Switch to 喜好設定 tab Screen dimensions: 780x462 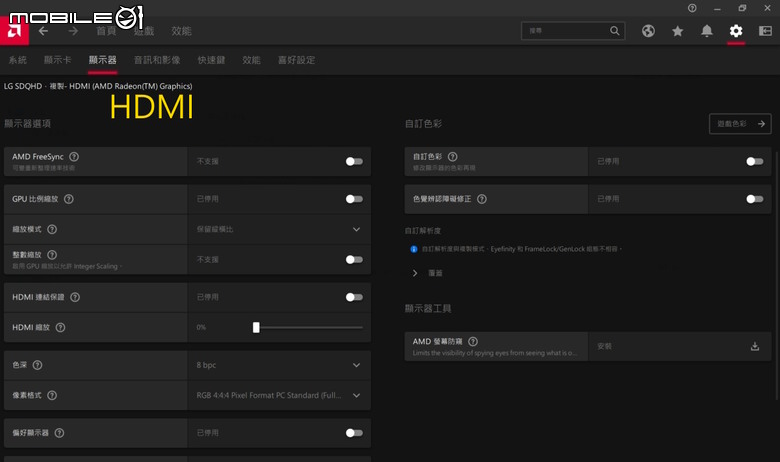coord(296,60)
